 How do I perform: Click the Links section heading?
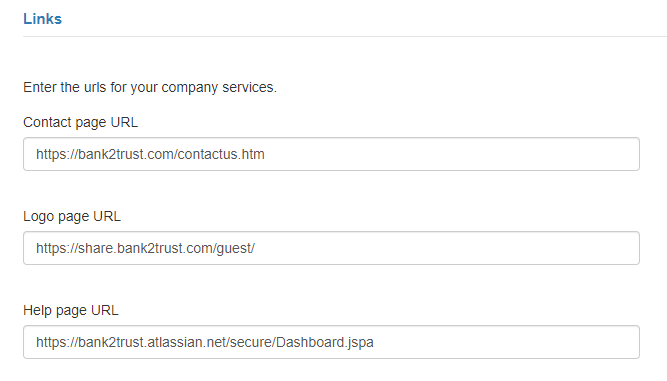click(43, 19)
